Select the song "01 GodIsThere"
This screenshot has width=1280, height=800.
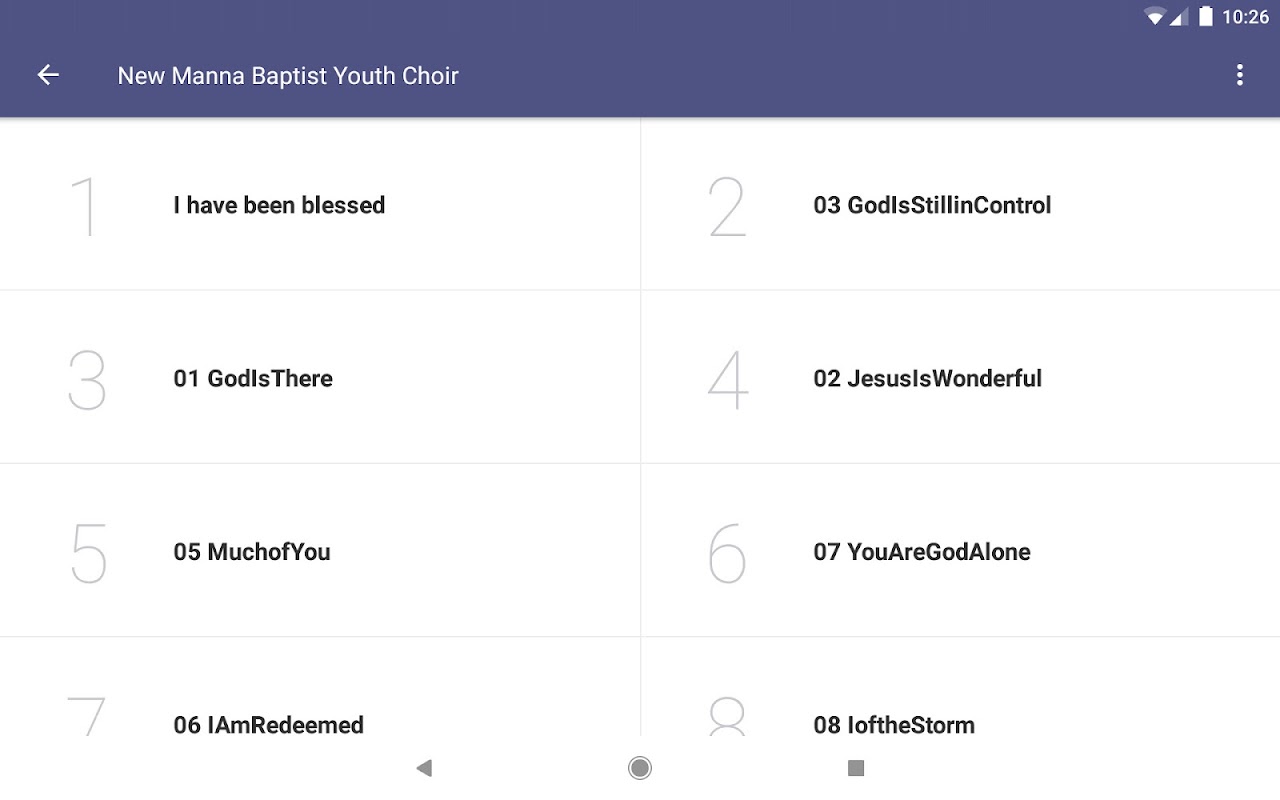(253, 378)
